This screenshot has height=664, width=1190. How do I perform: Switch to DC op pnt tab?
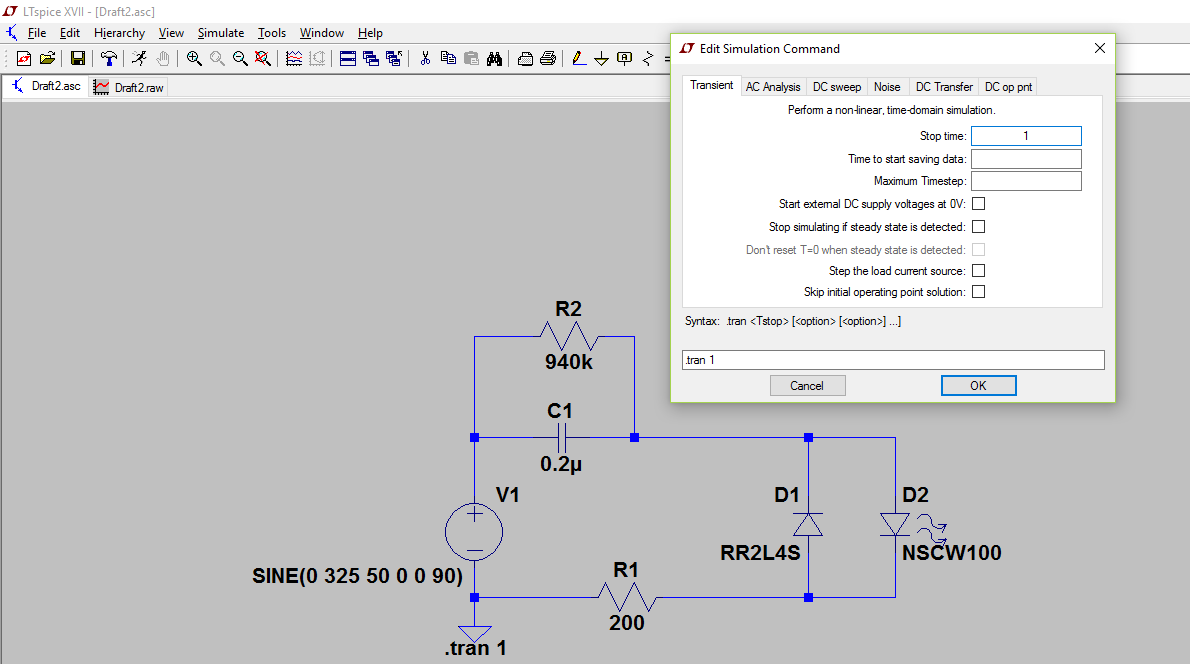[1008, 87]
